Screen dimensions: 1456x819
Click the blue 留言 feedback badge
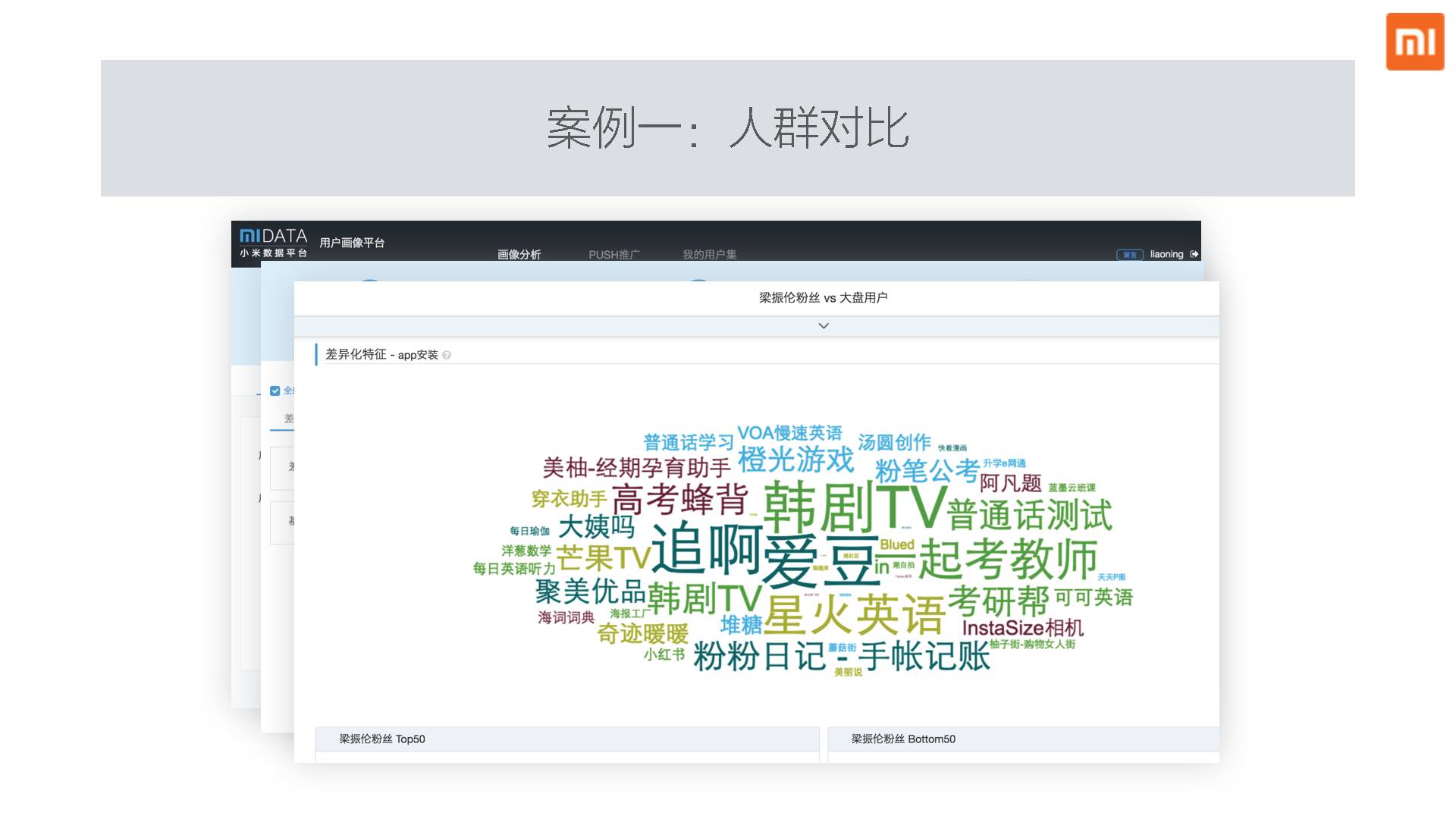coord(1129,255)
